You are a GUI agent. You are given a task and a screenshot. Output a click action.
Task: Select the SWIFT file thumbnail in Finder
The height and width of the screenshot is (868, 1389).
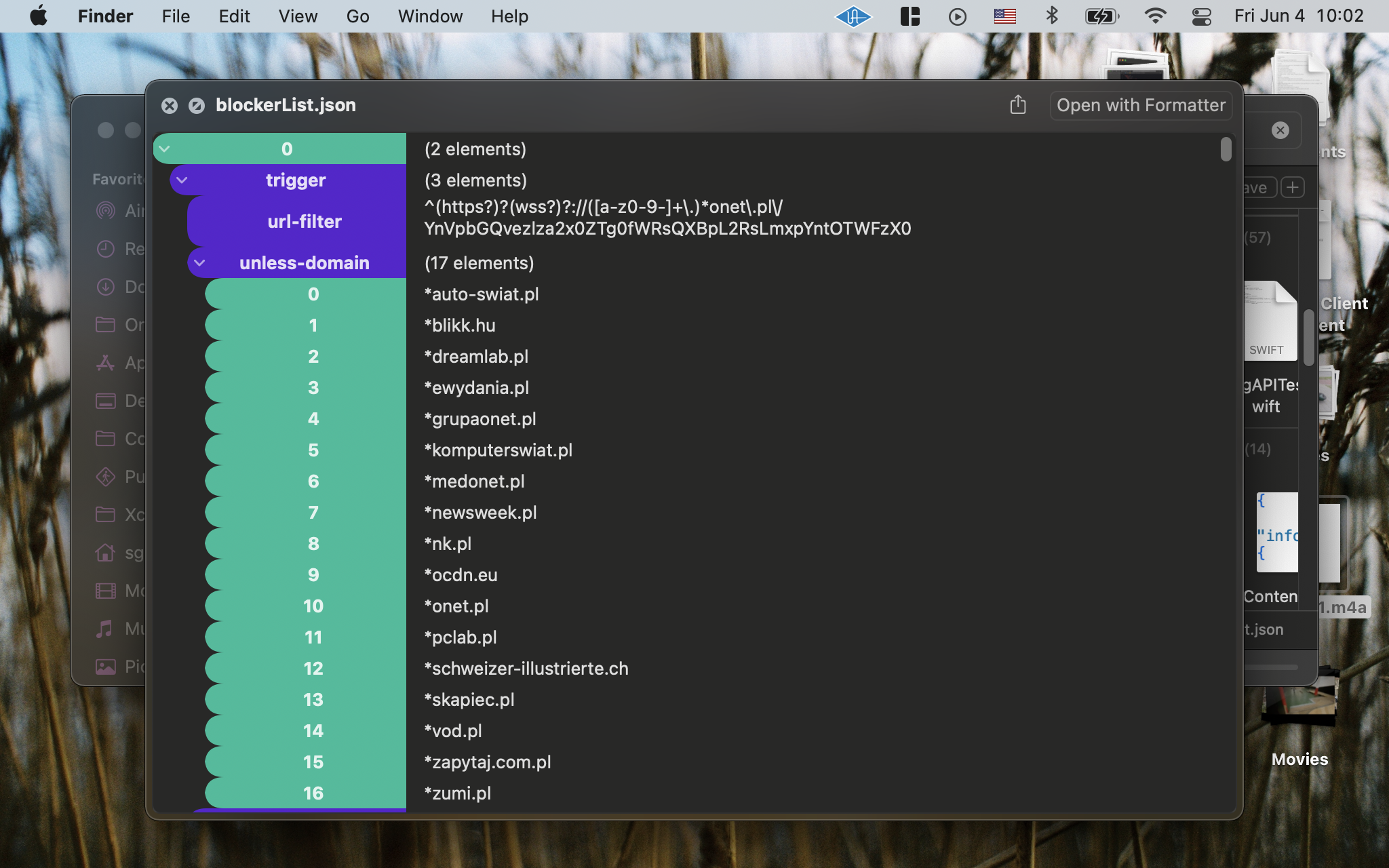coord(1270,321)
